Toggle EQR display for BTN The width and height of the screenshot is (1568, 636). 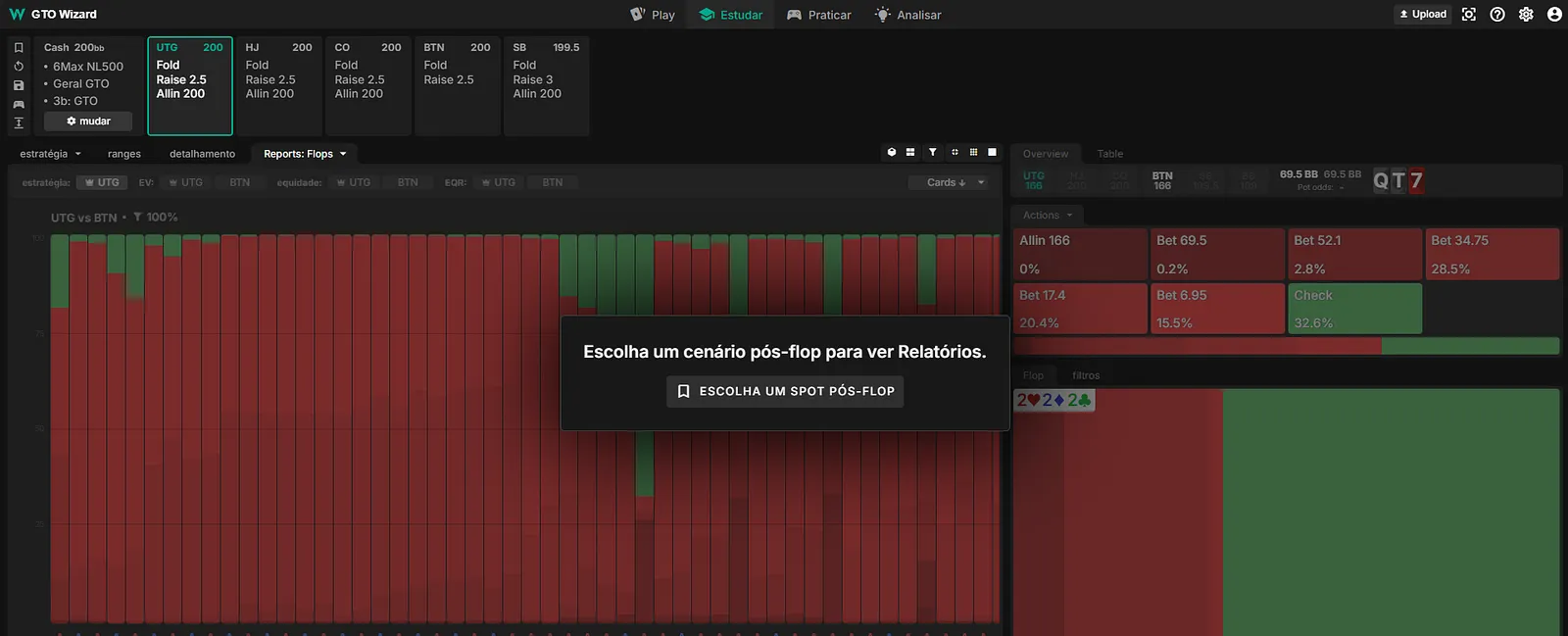point(552,182)
